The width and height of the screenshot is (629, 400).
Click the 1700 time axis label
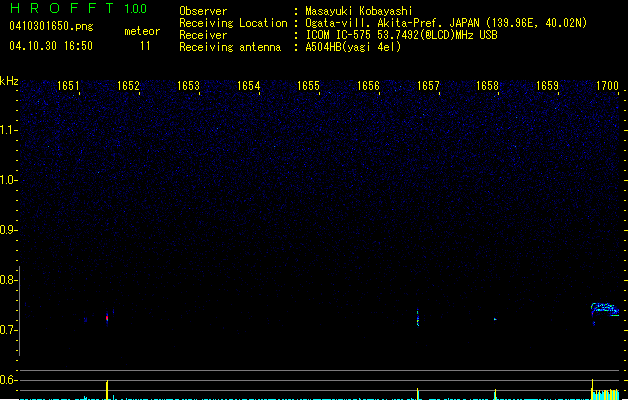point(607,86)
